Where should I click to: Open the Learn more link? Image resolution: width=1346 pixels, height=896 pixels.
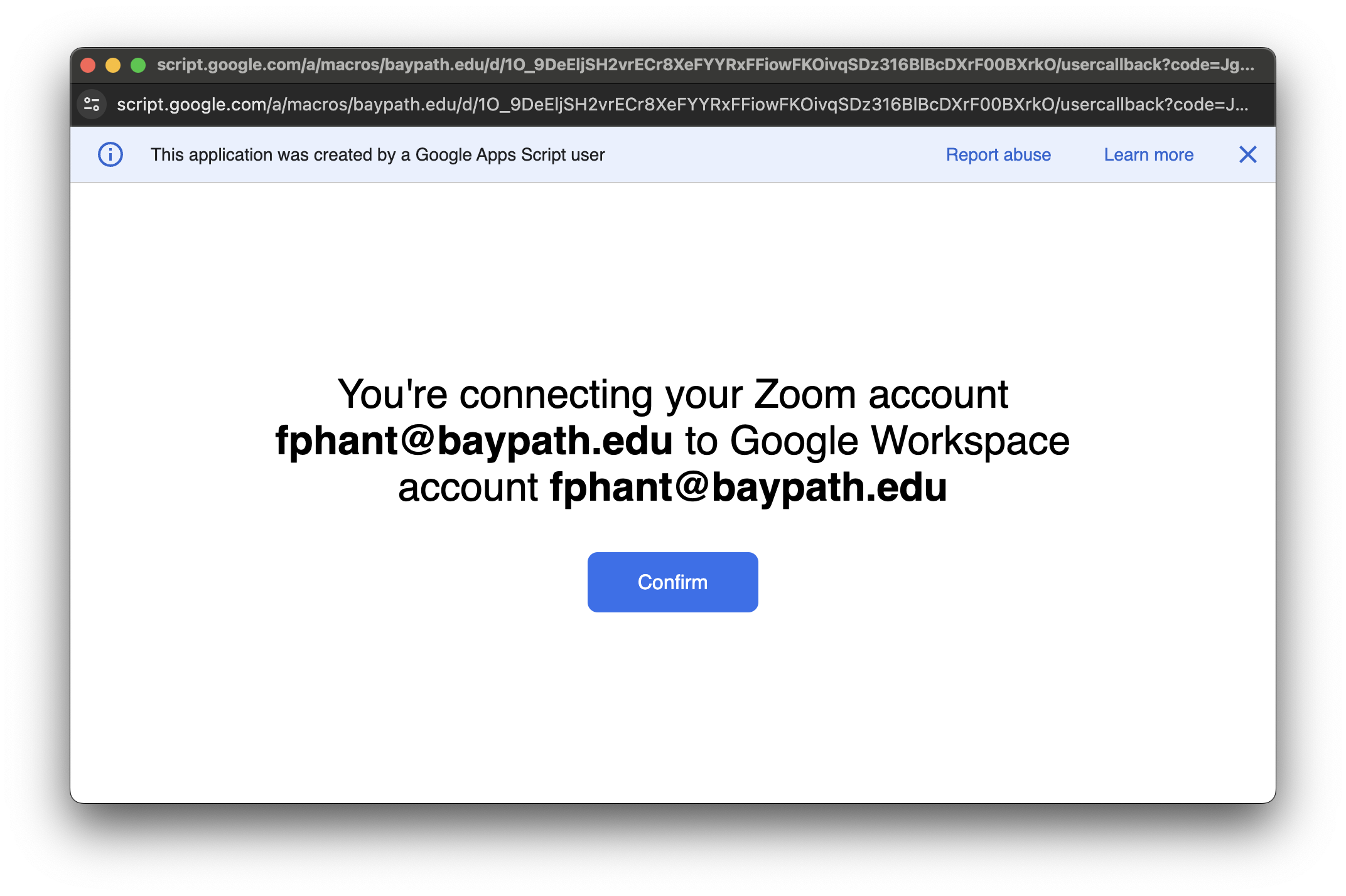(1148, 154)
